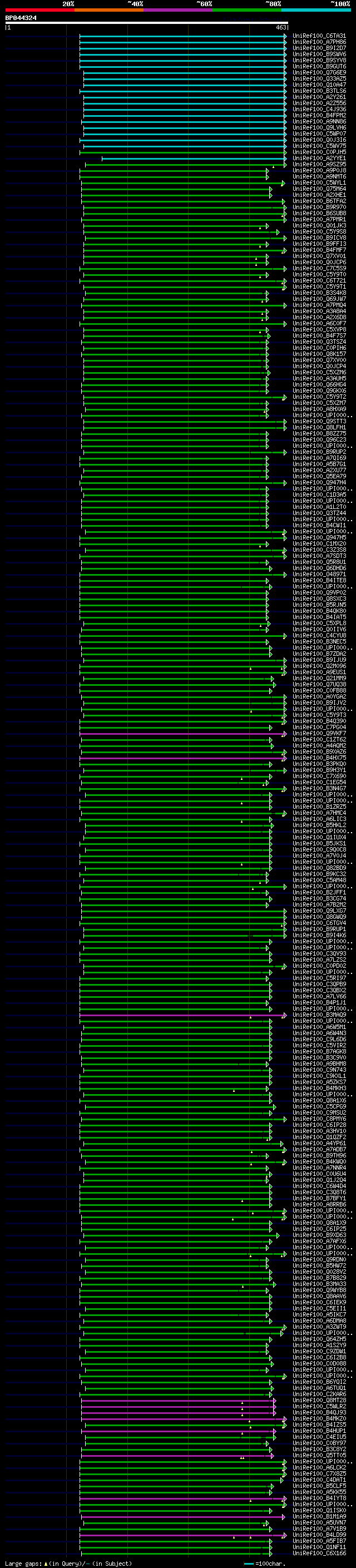Viewport: 356px width, 1568px height.
Task: Click the cyan ~100% identity legend segment
Action: click(316, 10)
